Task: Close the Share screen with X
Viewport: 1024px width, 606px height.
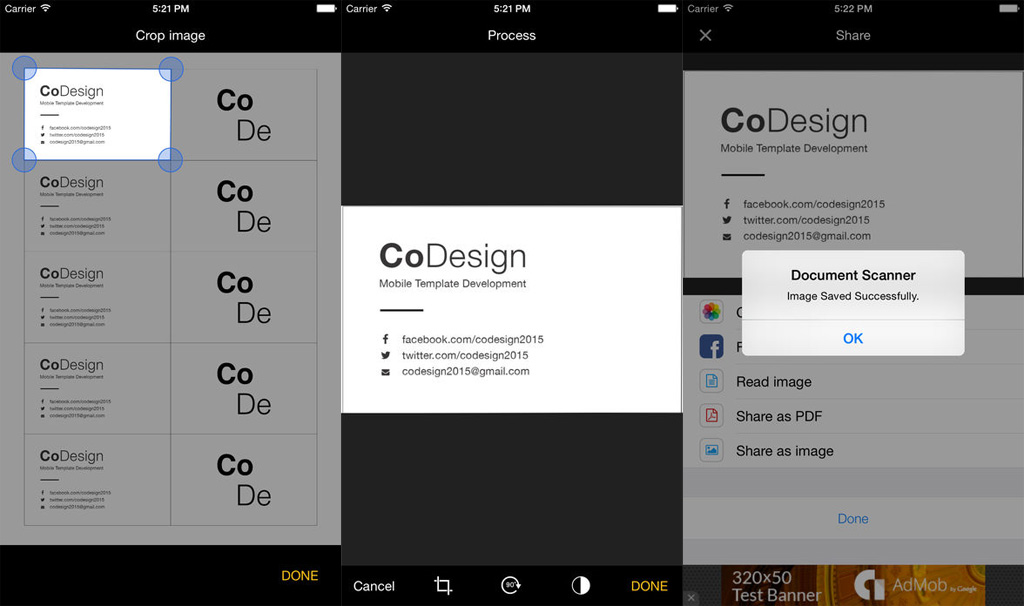Action: pyautogui.click(x=705, y=35)
